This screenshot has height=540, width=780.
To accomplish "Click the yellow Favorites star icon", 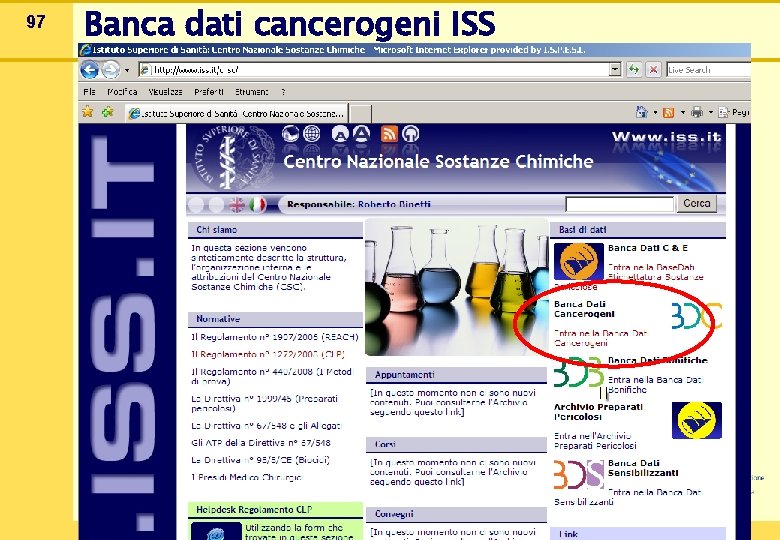I will coord(88,112).
